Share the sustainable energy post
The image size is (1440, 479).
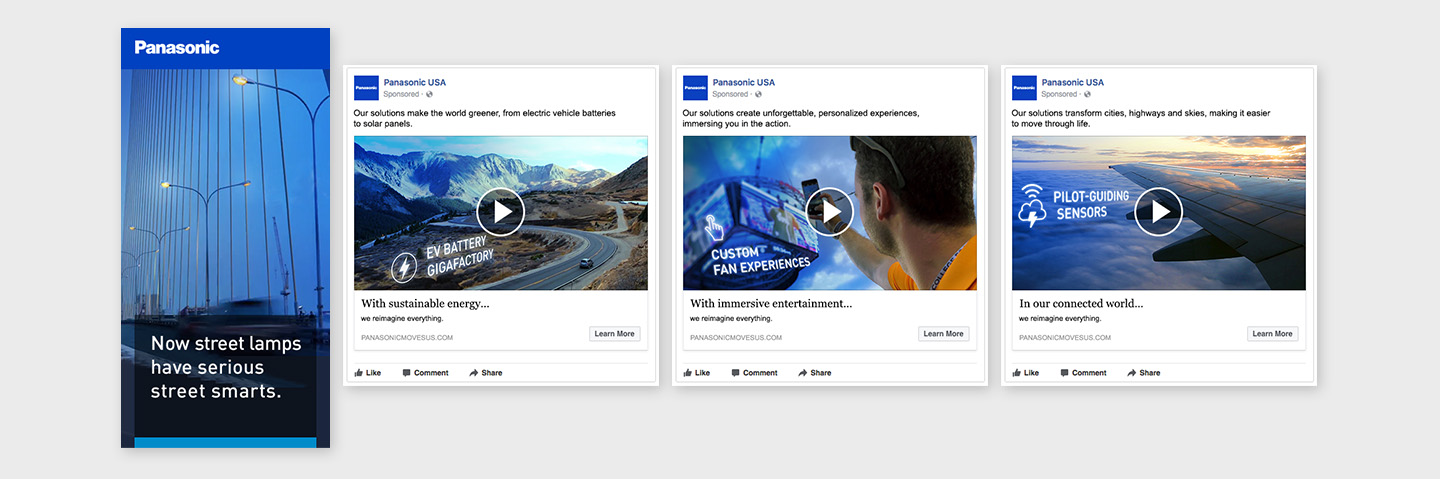(x=486, y=373)
